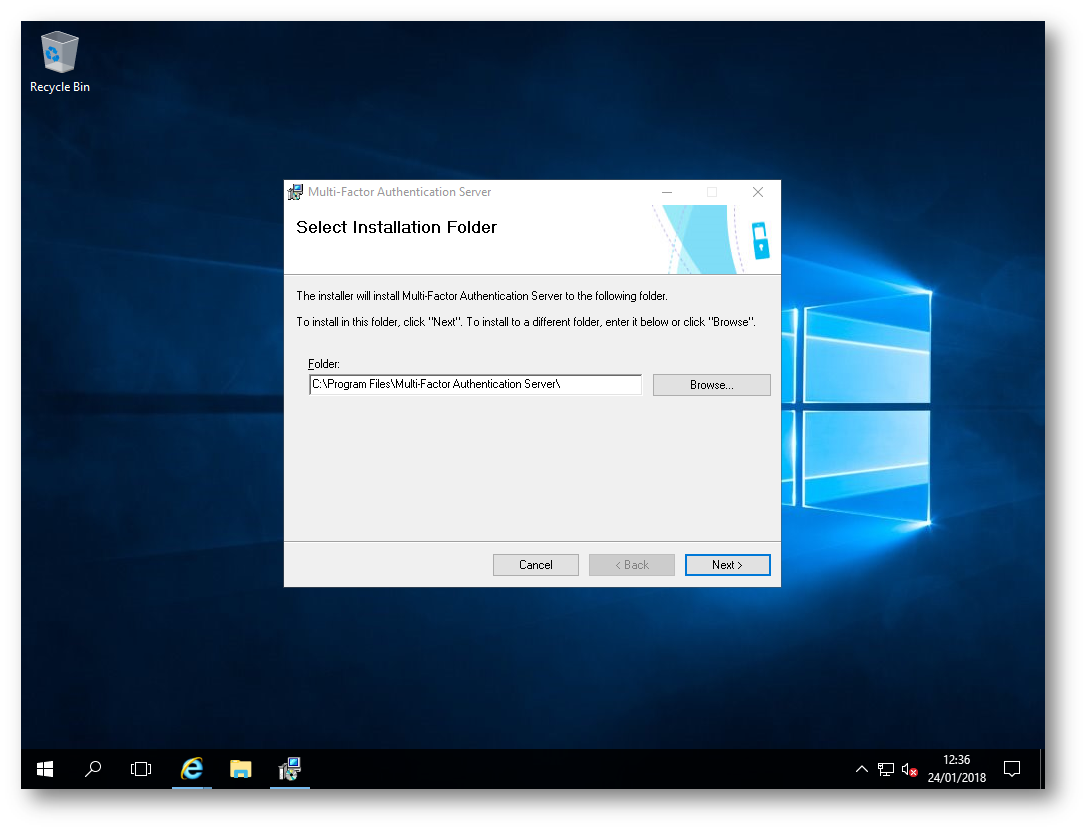The height and width of the screenshot is (831, 1087).
Task: Open Task View on the taskbar
Action: [141, 769]
